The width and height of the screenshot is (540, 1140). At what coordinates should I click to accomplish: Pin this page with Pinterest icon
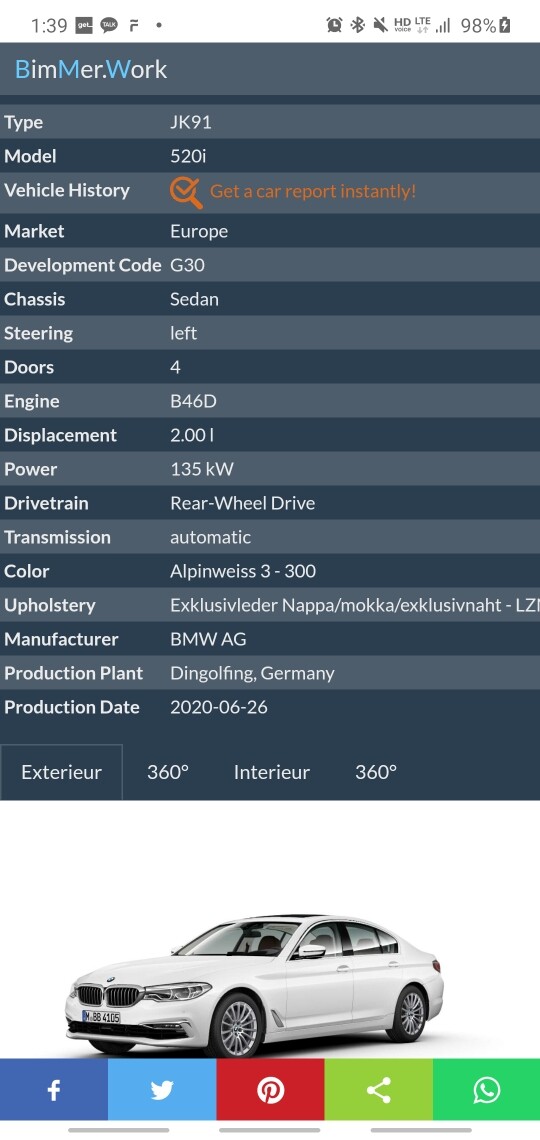(270, 1089)
